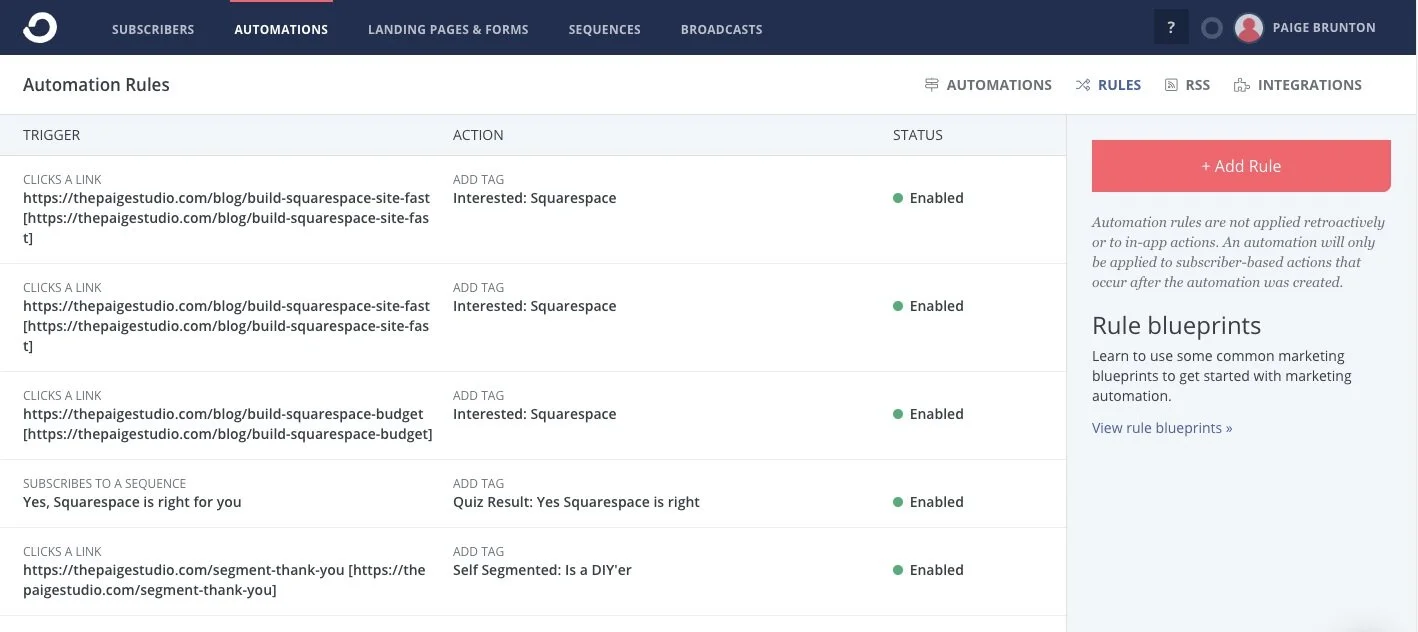This screenshot has width=1418, height=632.
Task: Switch to the Sequences tab
Action: (604, 29)
